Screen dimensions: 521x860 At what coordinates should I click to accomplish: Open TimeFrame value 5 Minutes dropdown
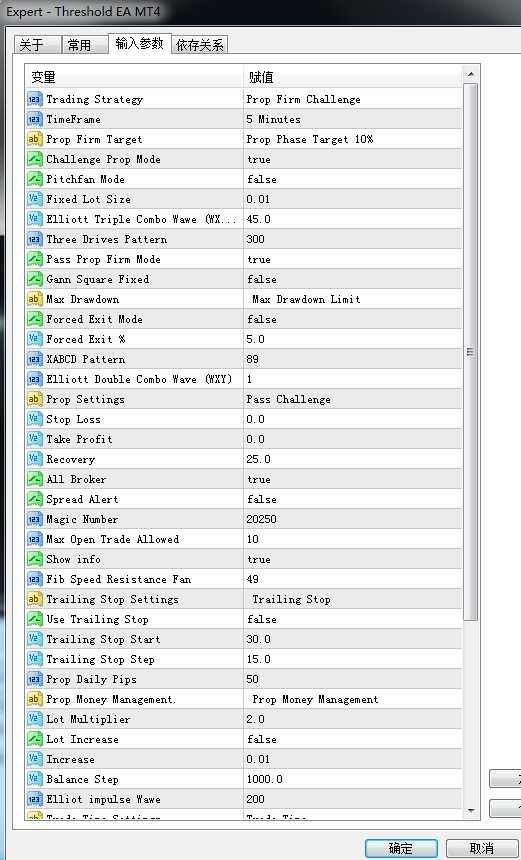353,119
